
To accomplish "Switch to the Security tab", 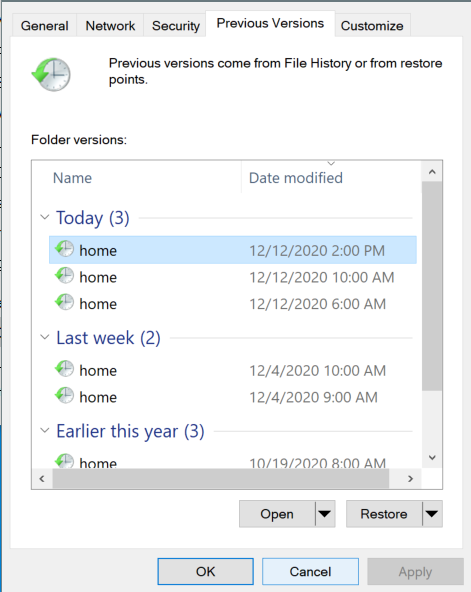I will 175,26.
